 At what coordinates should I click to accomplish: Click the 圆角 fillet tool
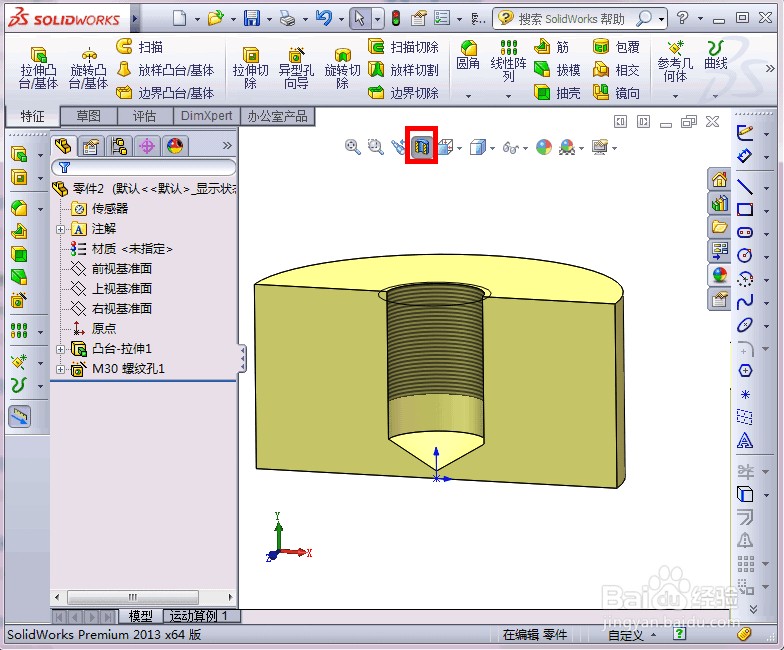(x=468, y=55)
